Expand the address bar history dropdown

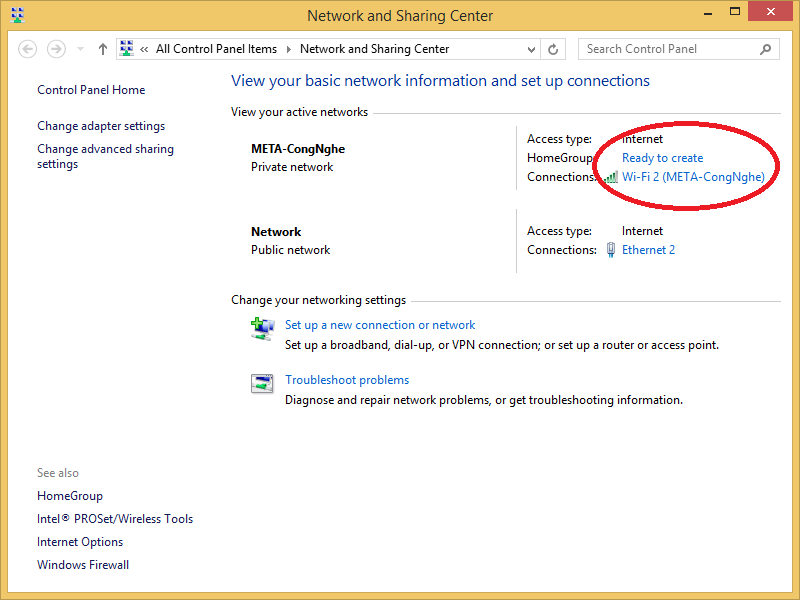(531, 49)
